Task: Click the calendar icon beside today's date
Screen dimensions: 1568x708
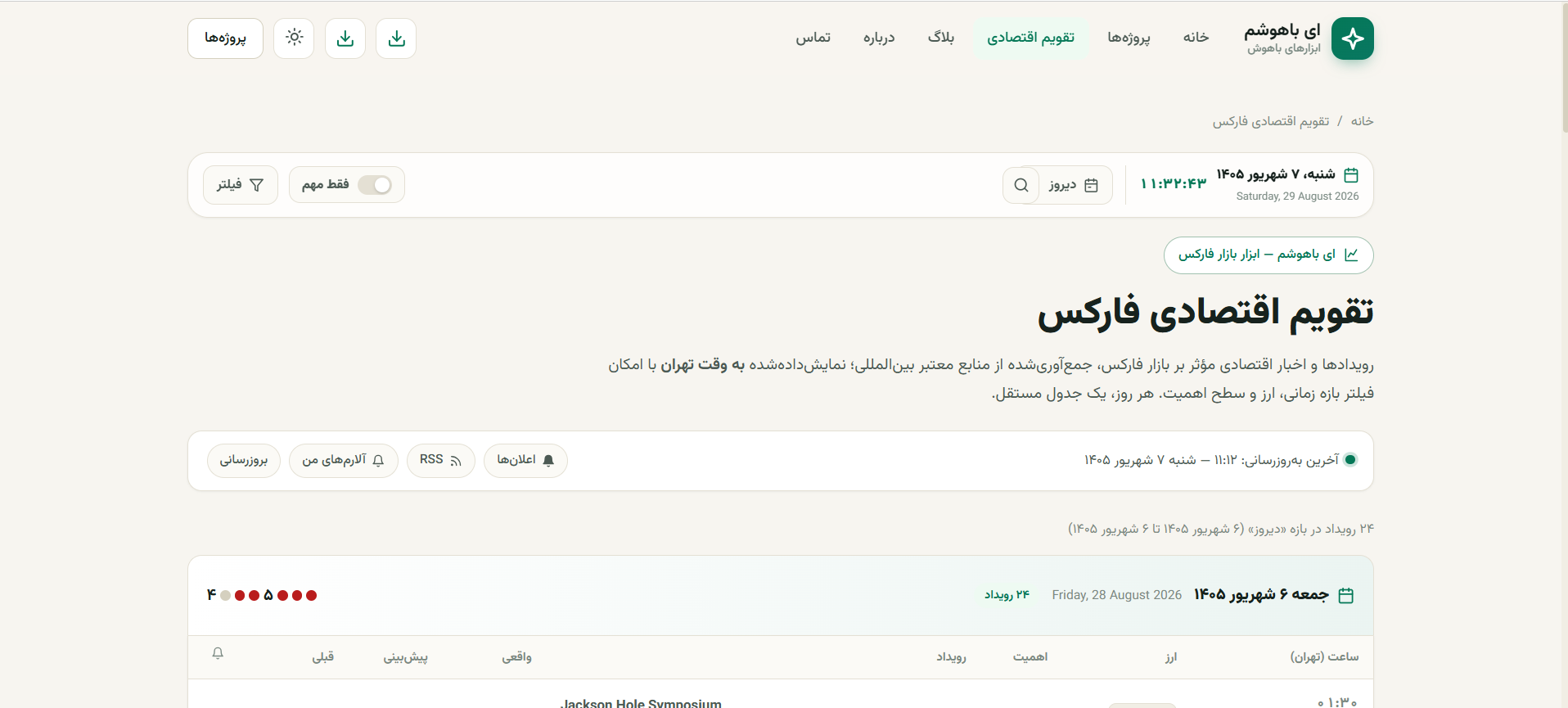Action: [1351, 174]
